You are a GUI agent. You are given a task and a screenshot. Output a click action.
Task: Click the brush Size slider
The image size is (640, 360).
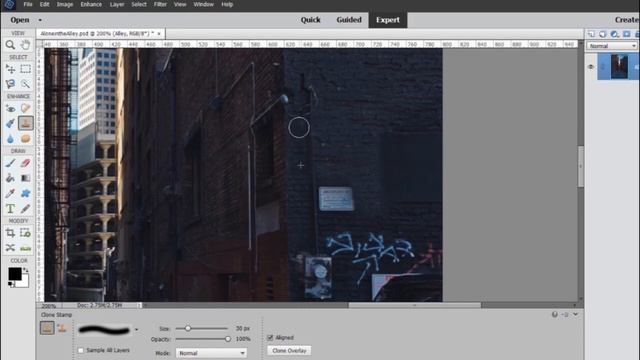pyautogui.click(x=202, y=328)
